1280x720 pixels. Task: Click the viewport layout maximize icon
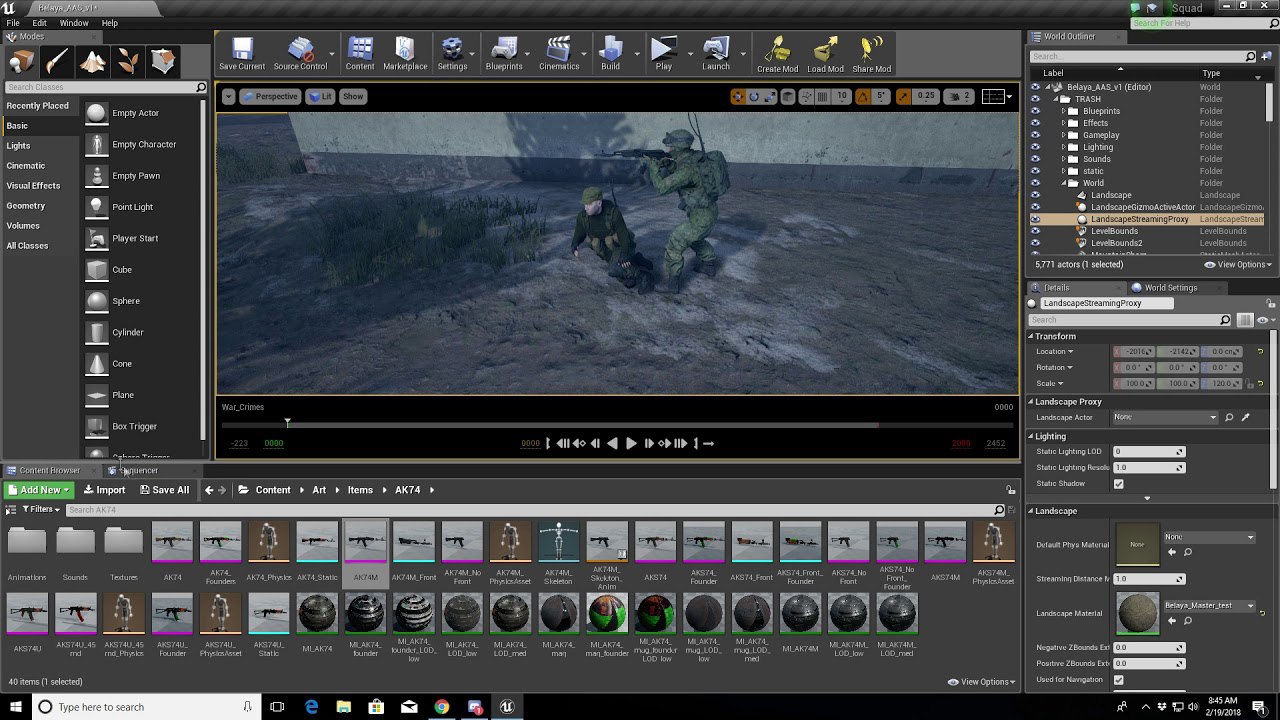tap(993, 97)
